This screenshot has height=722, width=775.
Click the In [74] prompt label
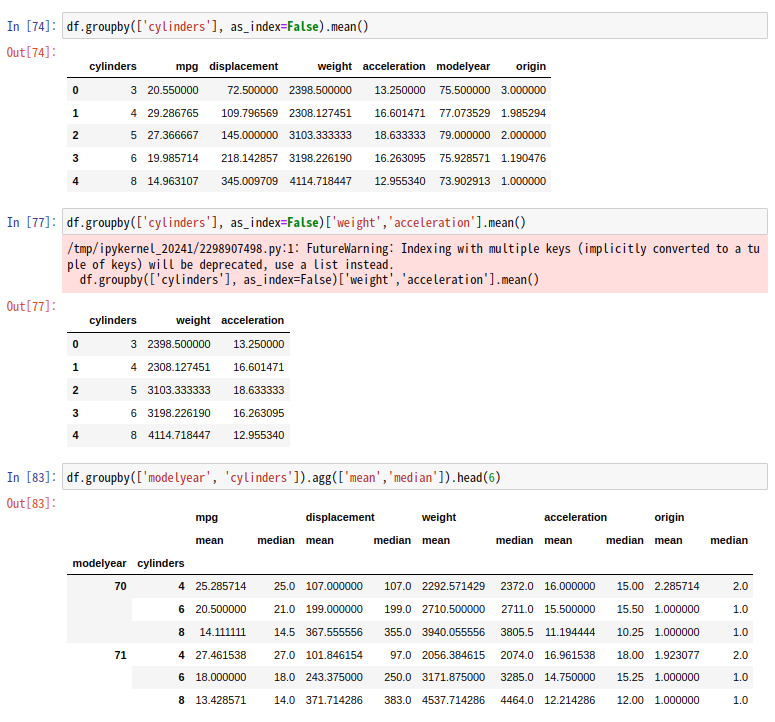(x=32, y=26)
